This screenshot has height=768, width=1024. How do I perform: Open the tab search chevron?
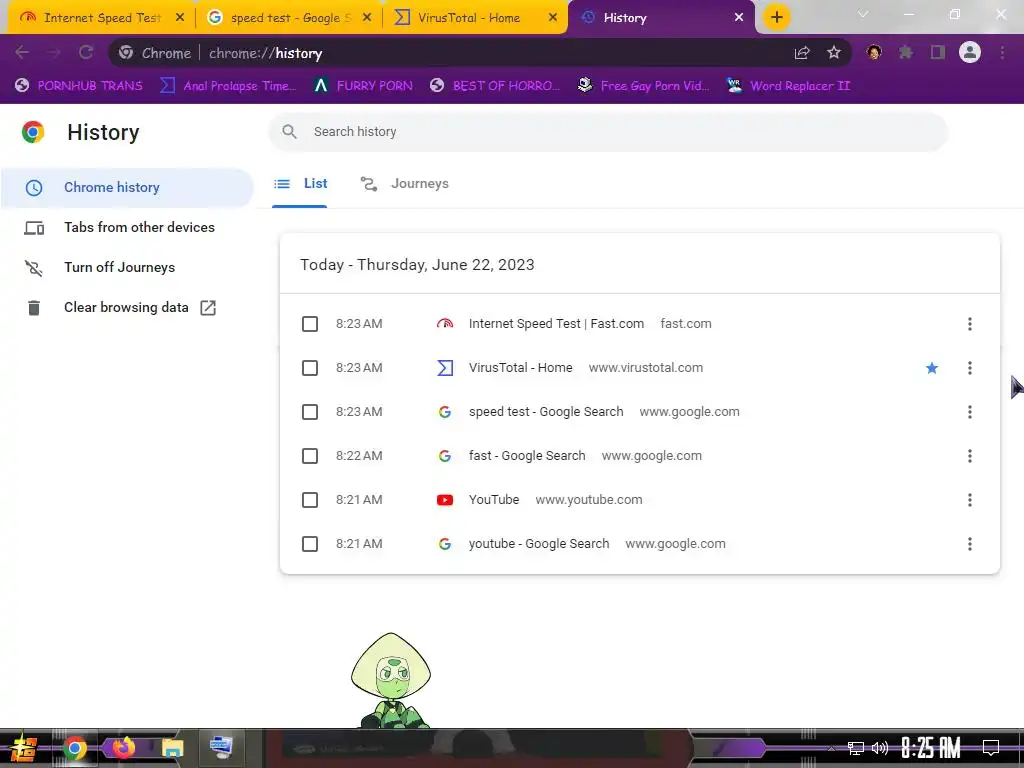(x=863, y=14)
